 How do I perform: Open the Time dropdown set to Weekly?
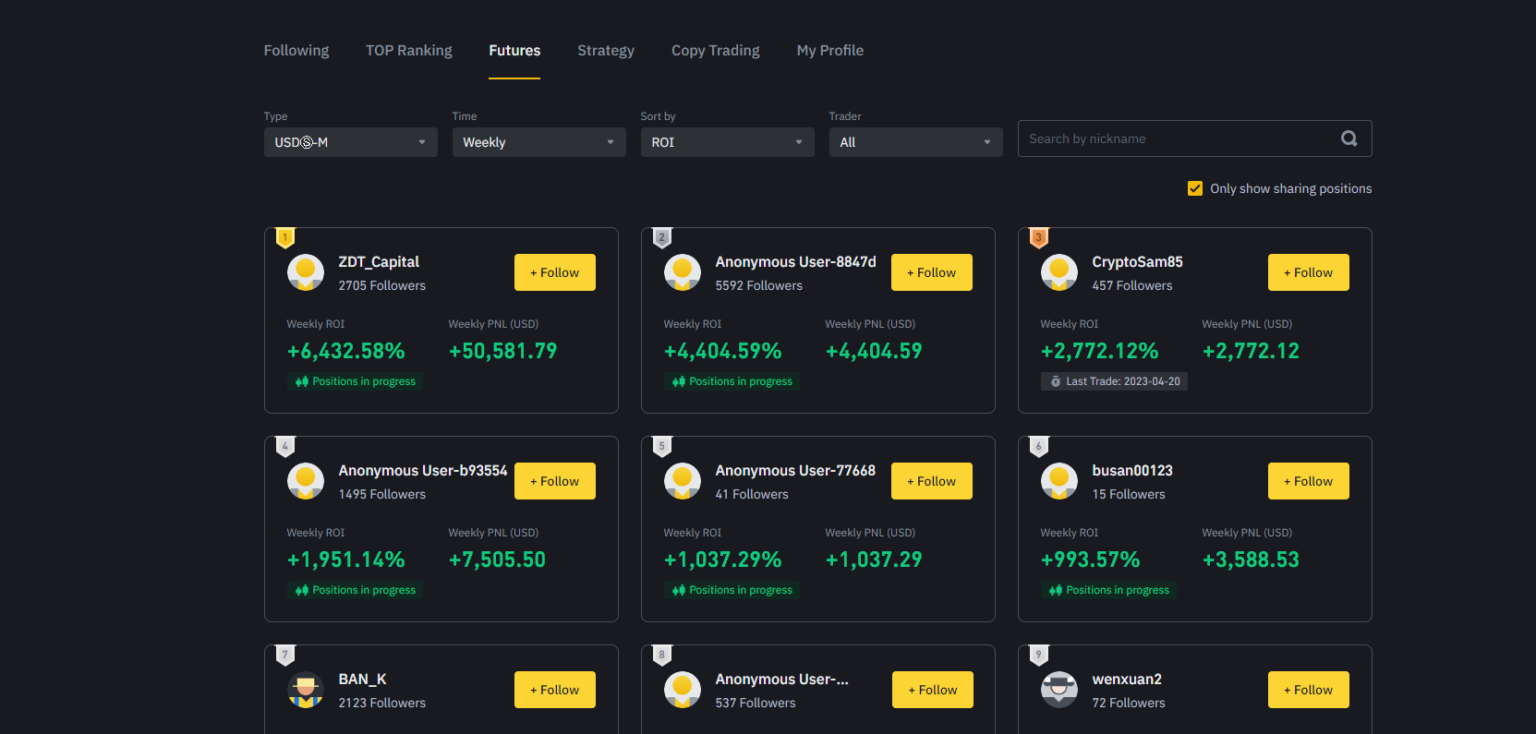(x=539, y=142)
